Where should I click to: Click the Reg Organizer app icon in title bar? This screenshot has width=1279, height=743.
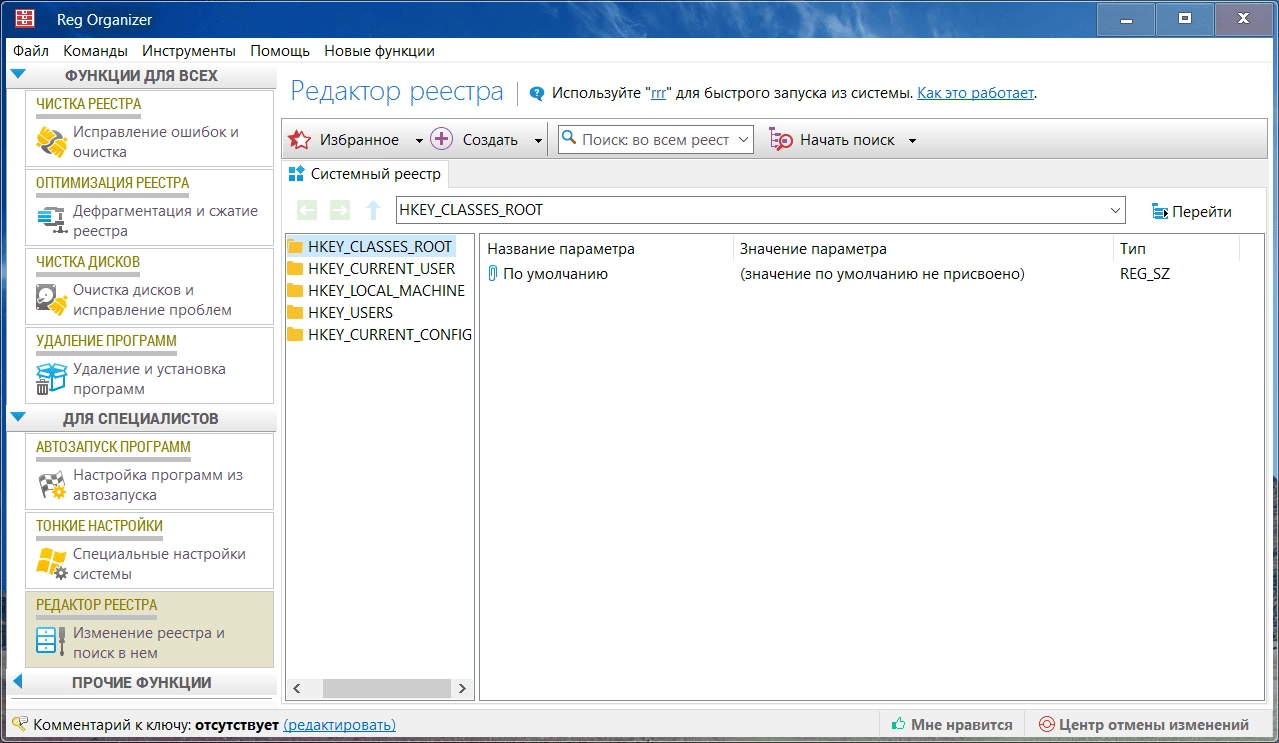pos(24,19)
